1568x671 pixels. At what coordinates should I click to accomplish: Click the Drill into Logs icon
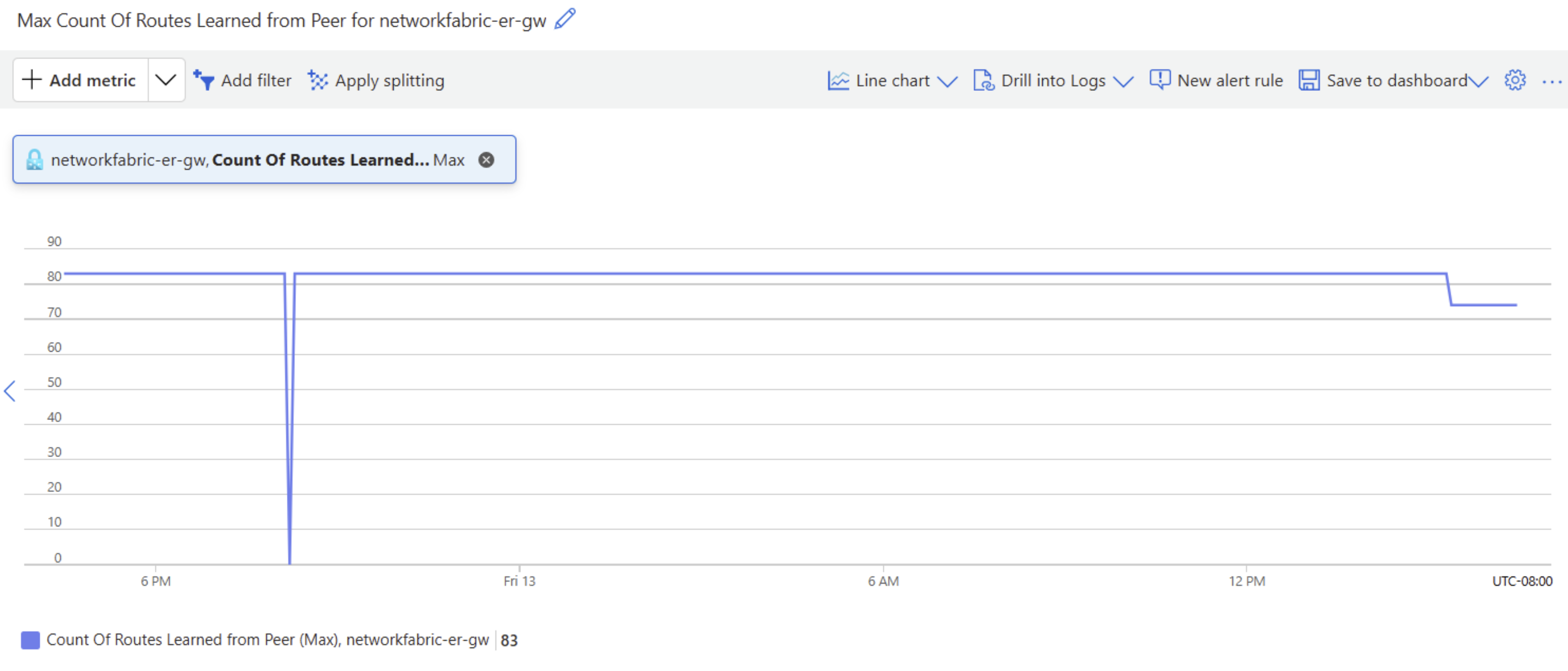tap(984, 81)
